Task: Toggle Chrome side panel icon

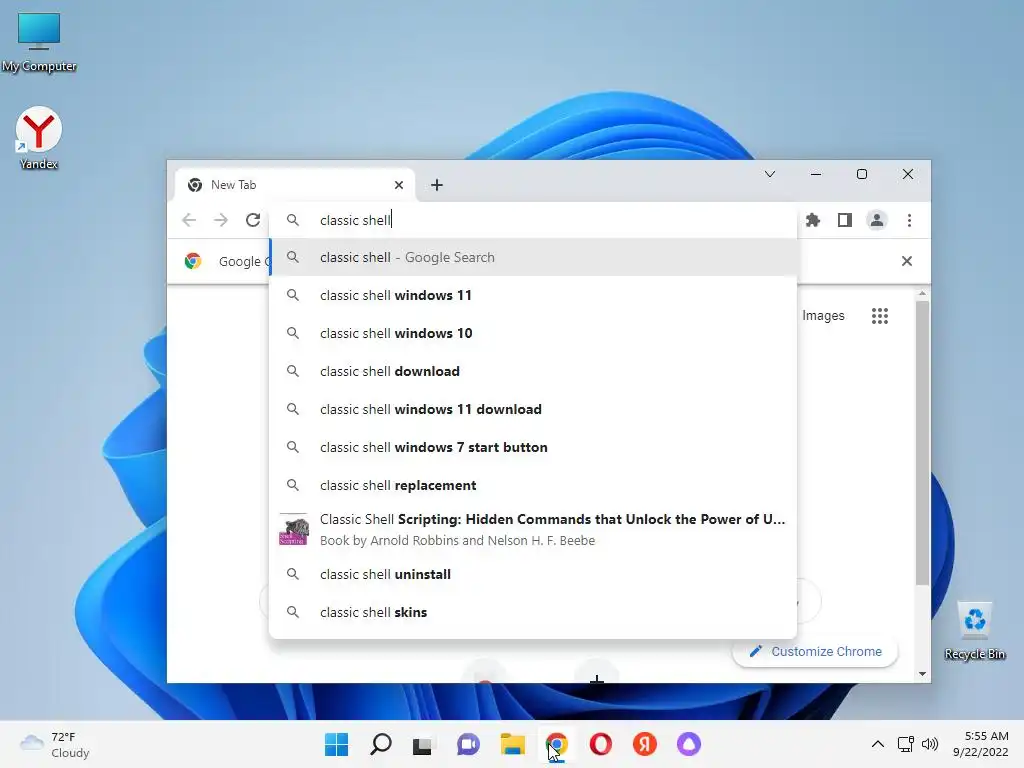Action: coord(844,220)
